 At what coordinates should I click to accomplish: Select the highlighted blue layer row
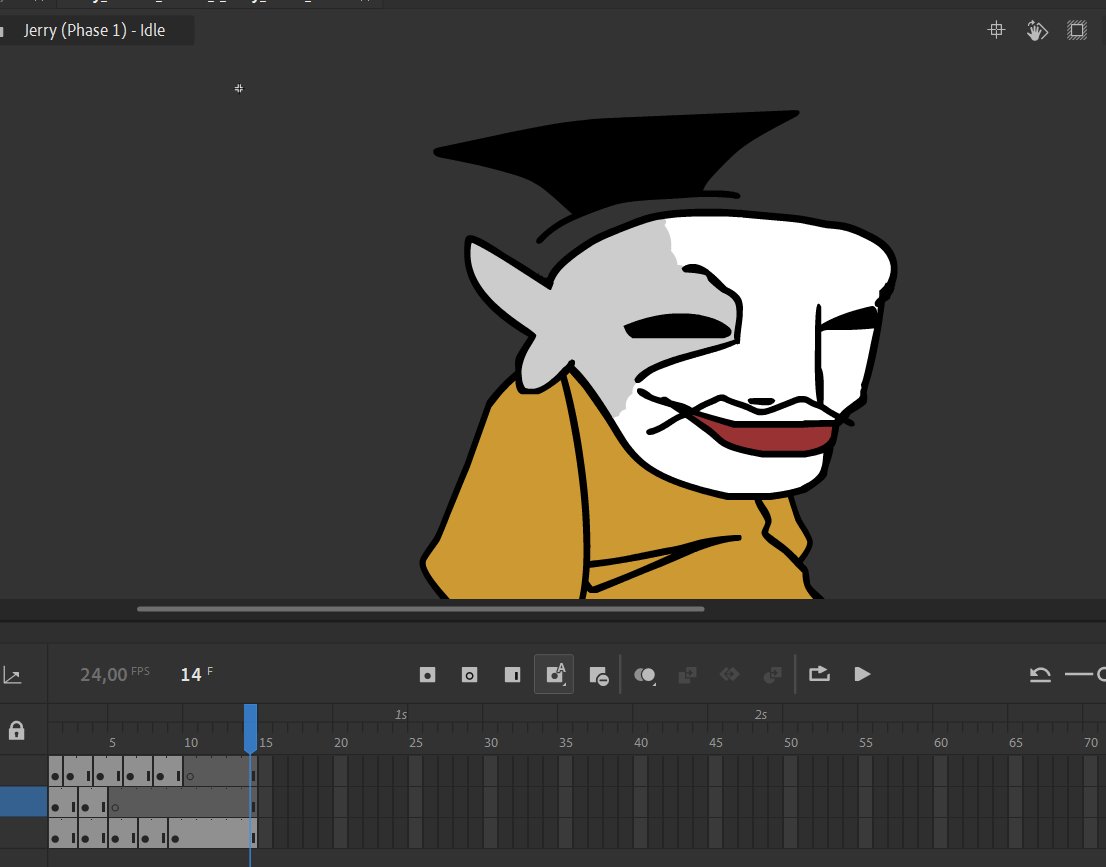pyautogui.click(x=23, y=802)
